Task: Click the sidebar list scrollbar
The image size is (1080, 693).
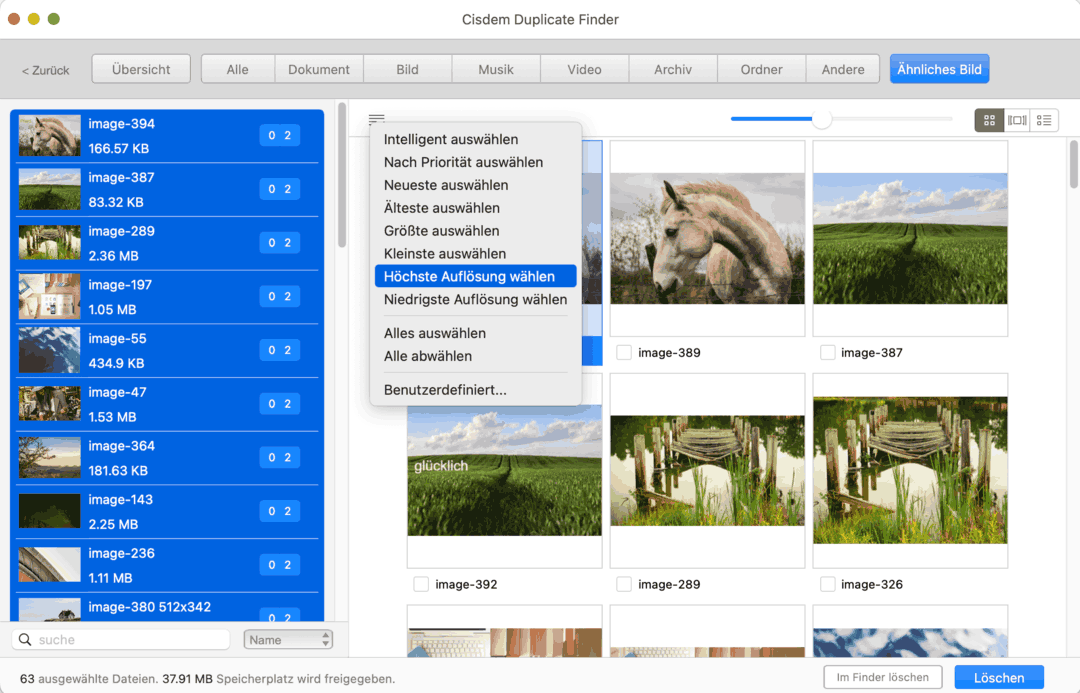Action: pos(342,176)
